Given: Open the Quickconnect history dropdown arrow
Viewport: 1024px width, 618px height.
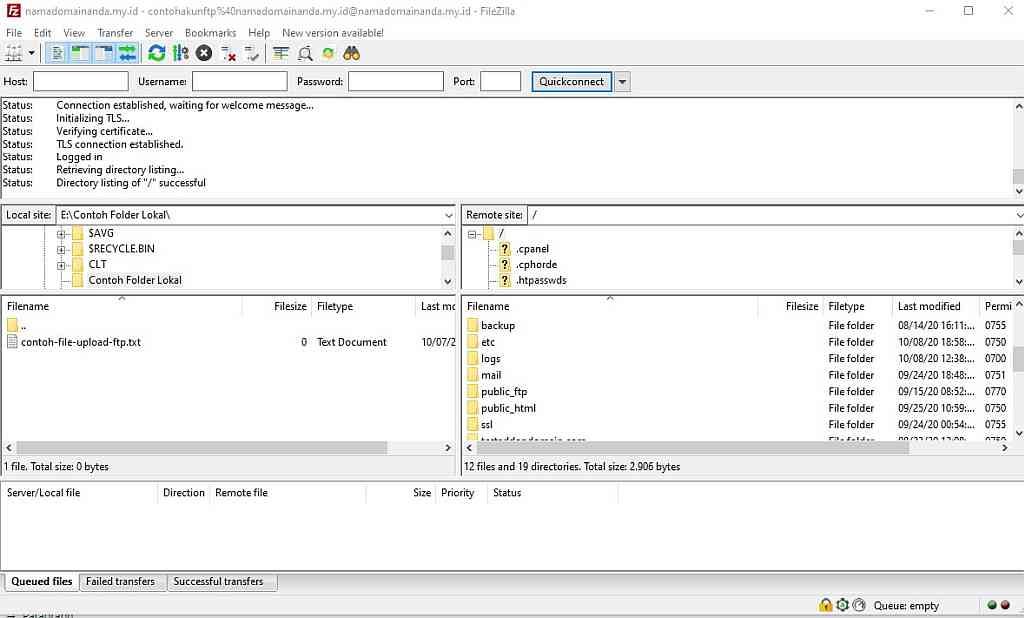Looking at the screenshot, I should [x=622, y=82].
